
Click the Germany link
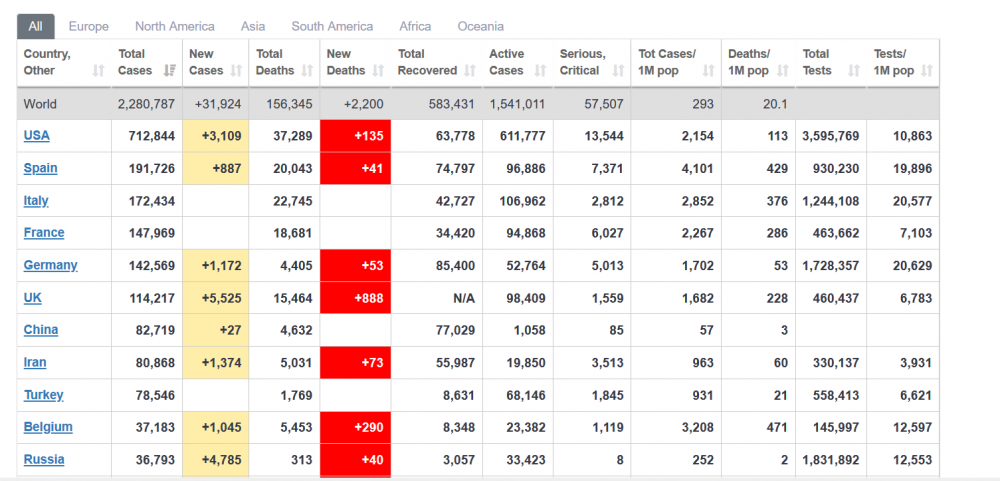tap(50, 265)
